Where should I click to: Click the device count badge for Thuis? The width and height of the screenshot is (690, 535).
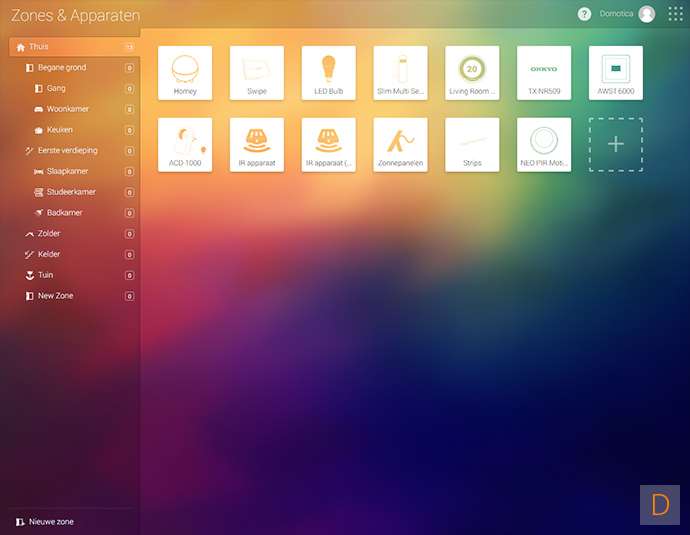tap(129, 47)
